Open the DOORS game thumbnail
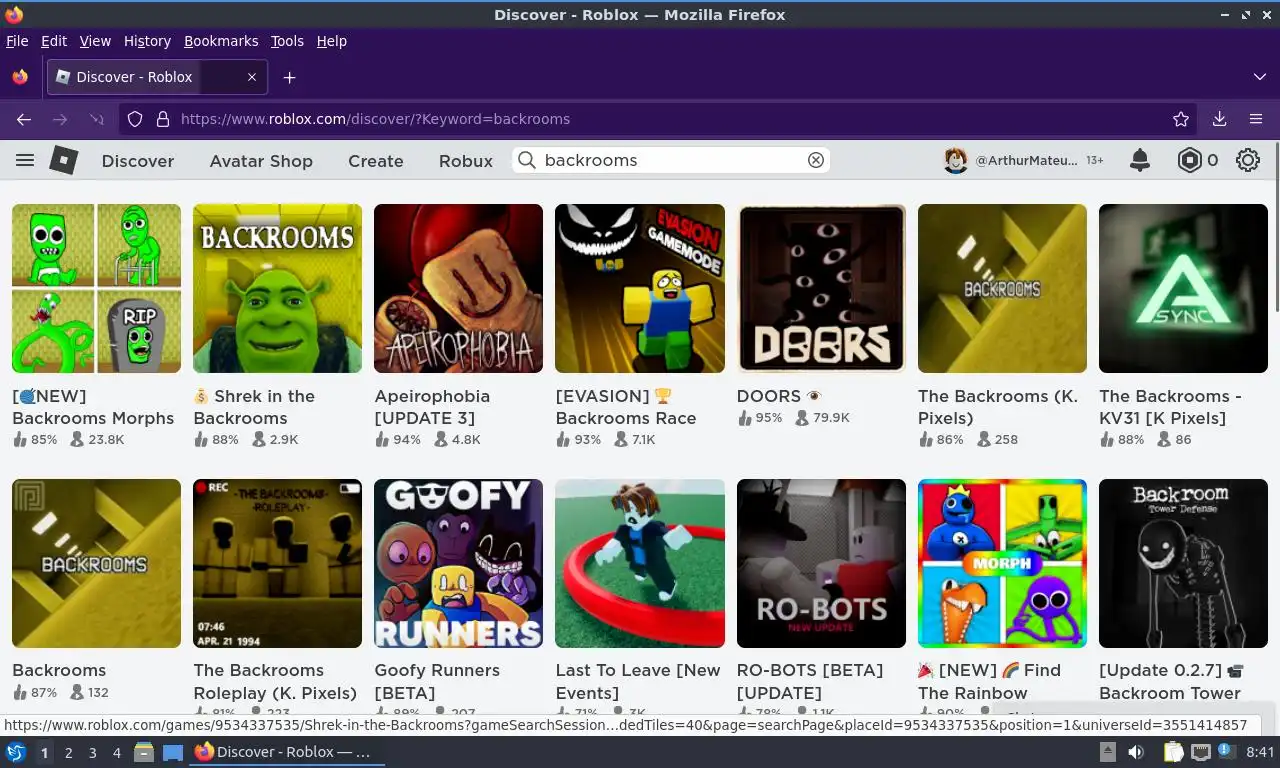This screenshot has height=768, width=1280. tap(821, 288)
